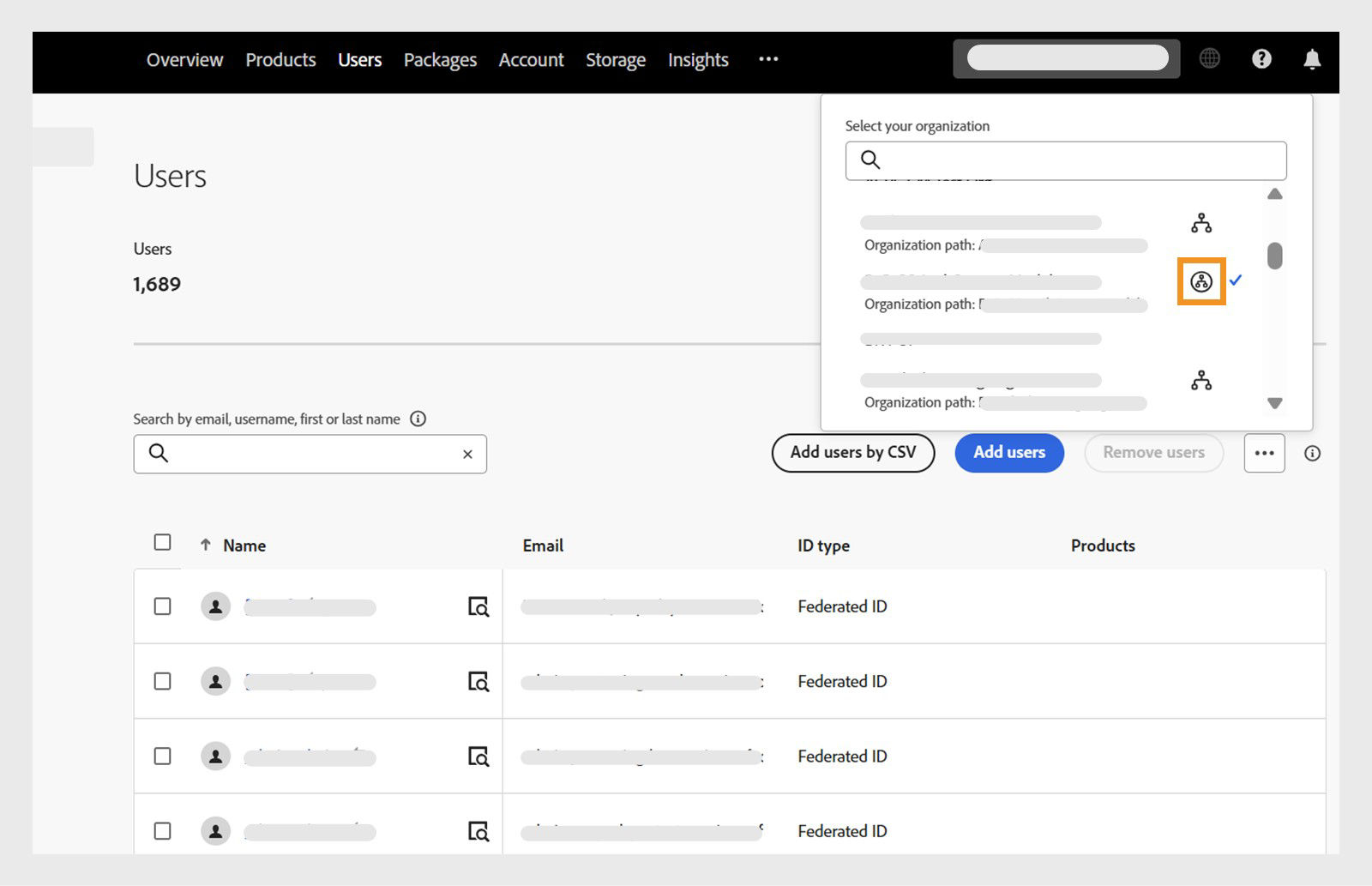Click the organization switcher in top bar
The width and height of the screenshot is (1372, 886).
(x=1066, y=58)
